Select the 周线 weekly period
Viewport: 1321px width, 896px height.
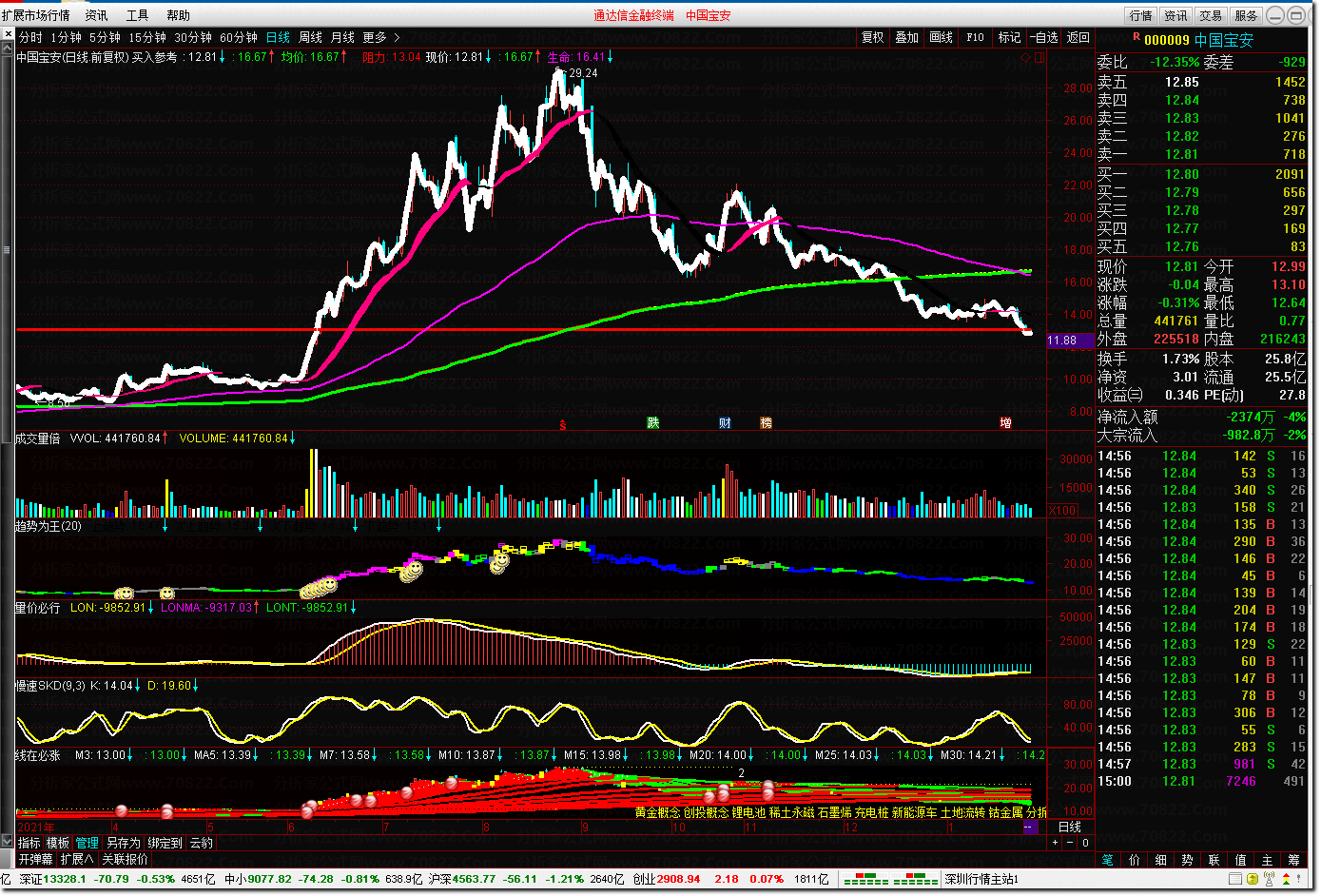tap(311, 37)
